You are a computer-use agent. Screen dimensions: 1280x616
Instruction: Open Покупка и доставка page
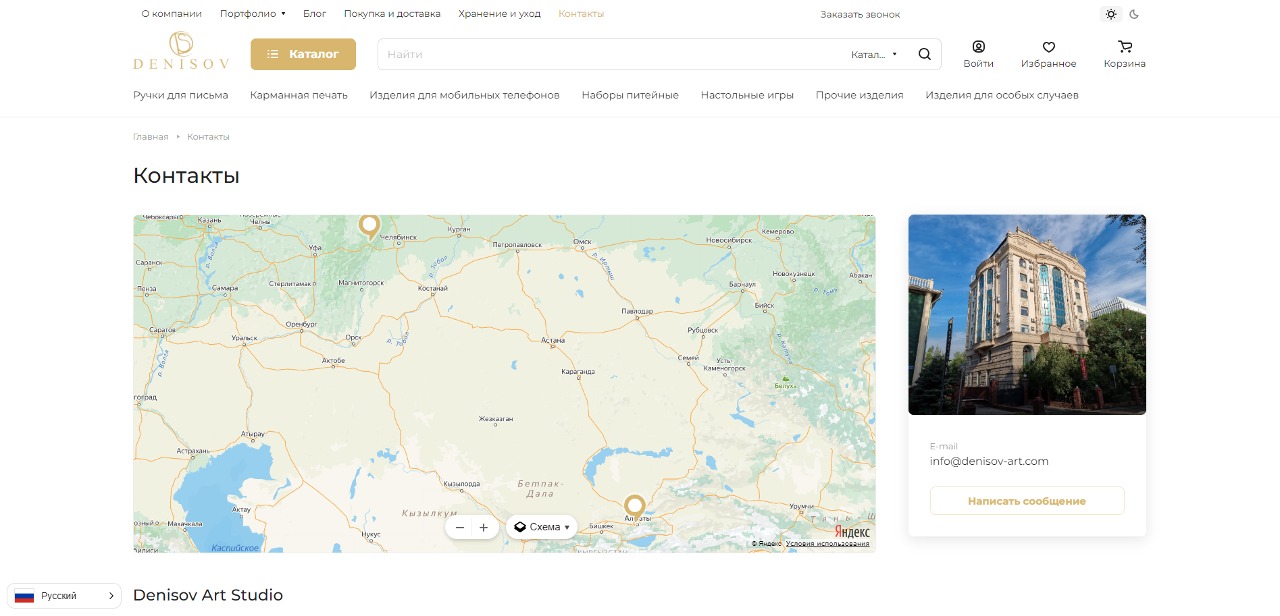pyautogui.click(x=392, y=14)
